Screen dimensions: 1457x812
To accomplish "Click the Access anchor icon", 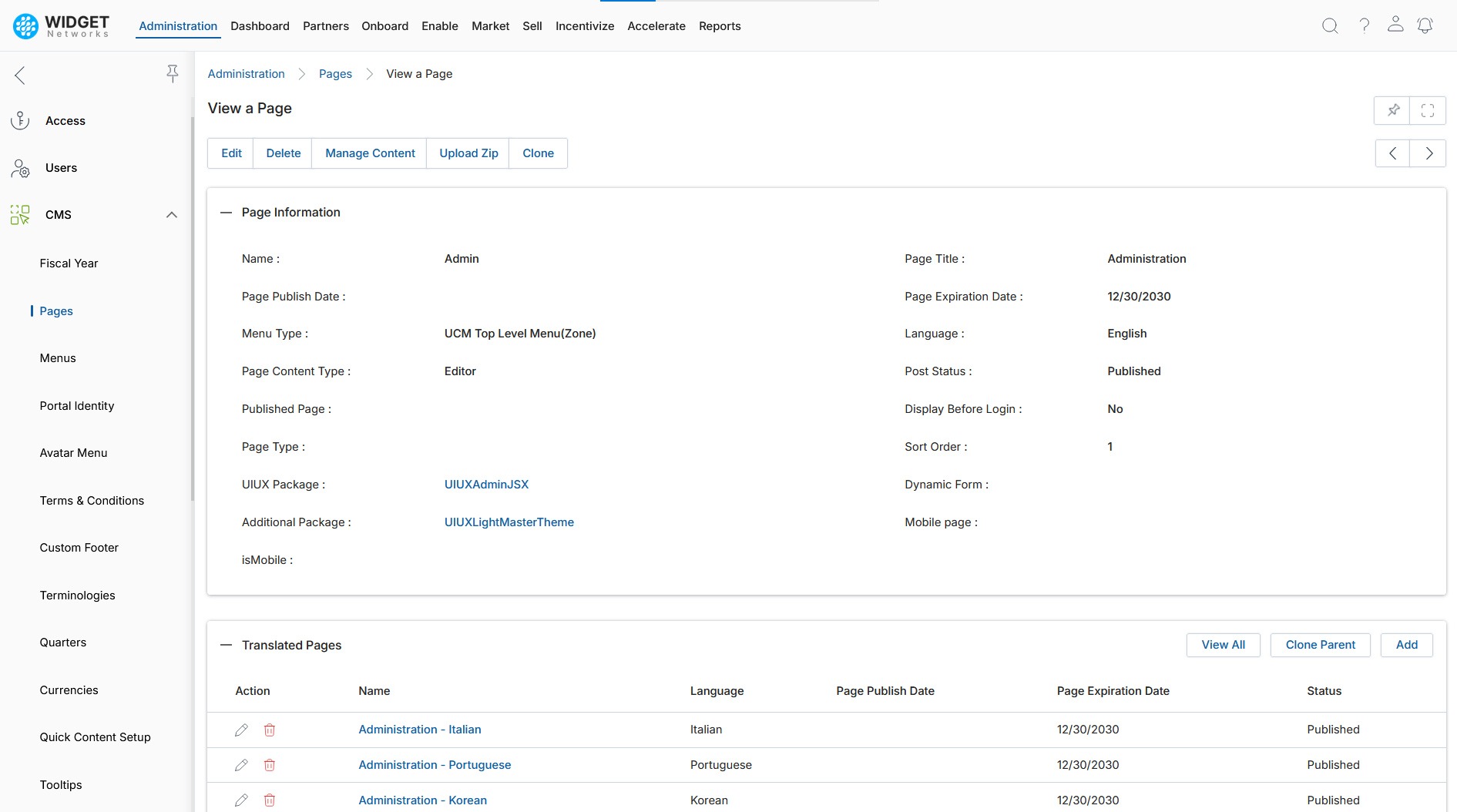I will pos(20,121).
